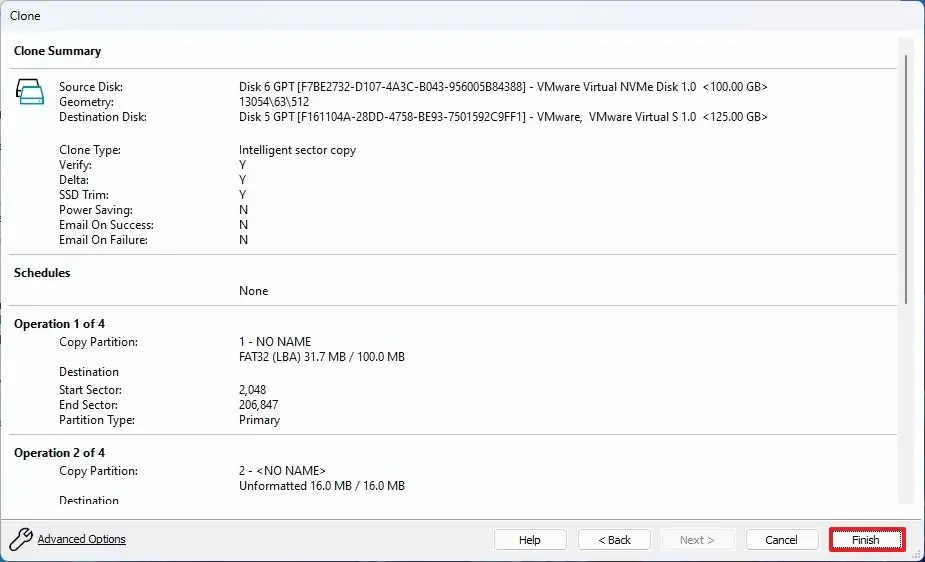Screen dimensions: 925x562
Task: Select FAT32 (LBA) 31.7 MB / 100.0 MB text
Action: [322, 357]
